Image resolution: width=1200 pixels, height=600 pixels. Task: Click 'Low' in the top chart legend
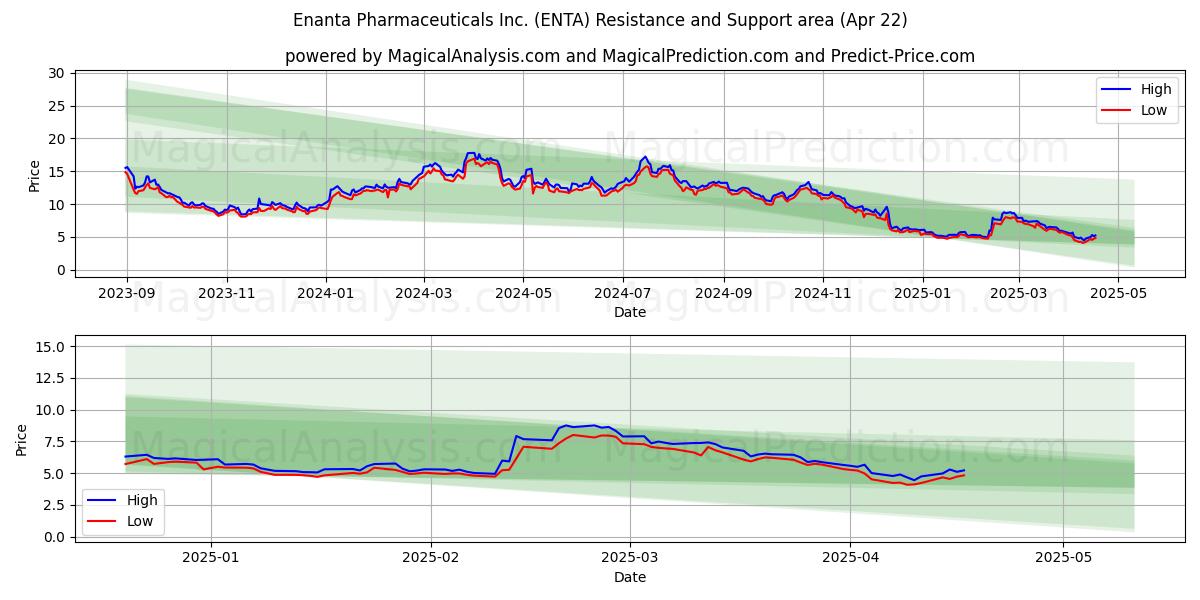click(1154, 110)
